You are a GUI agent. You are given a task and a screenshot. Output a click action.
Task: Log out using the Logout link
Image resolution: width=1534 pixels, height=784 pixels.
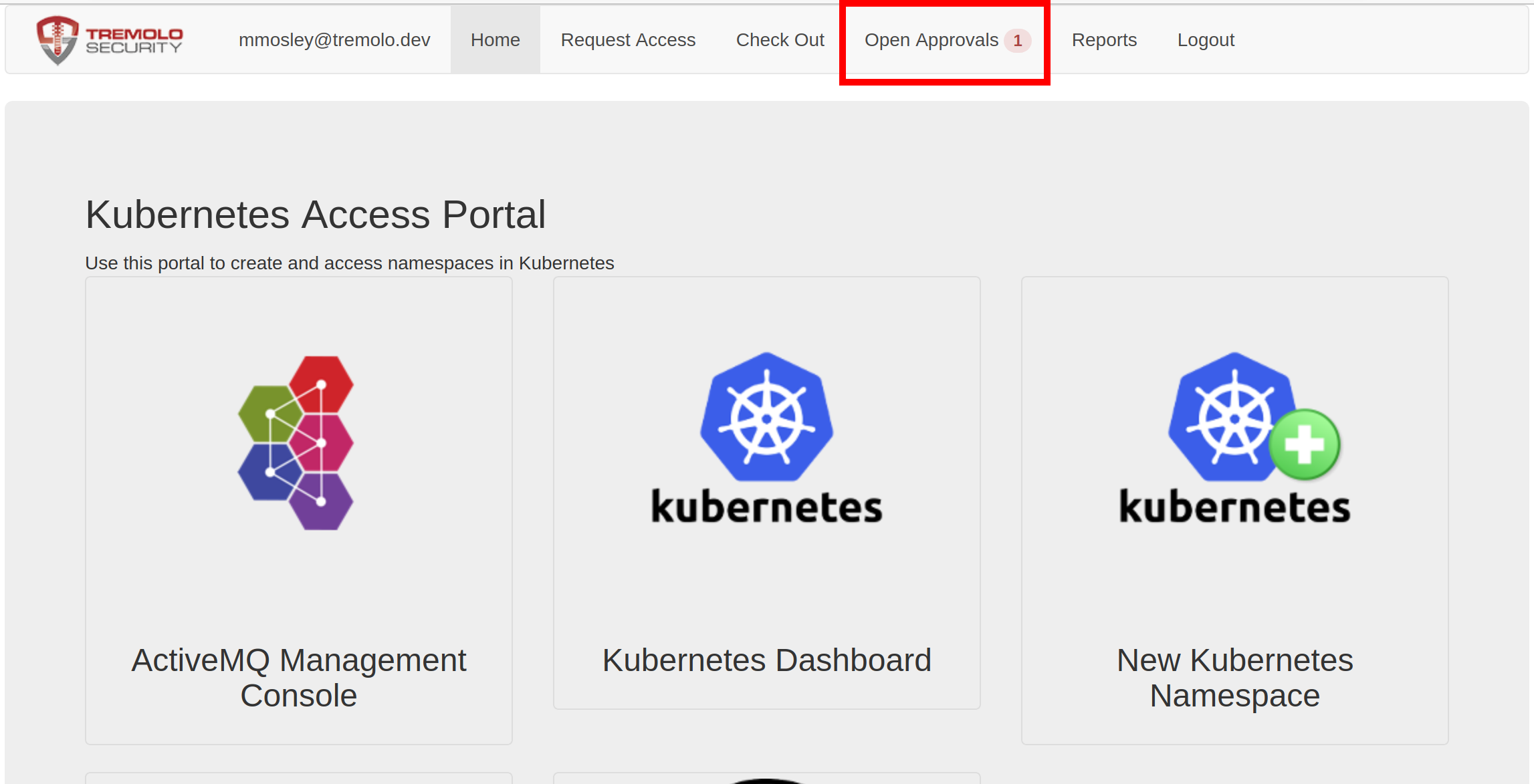1206,40
